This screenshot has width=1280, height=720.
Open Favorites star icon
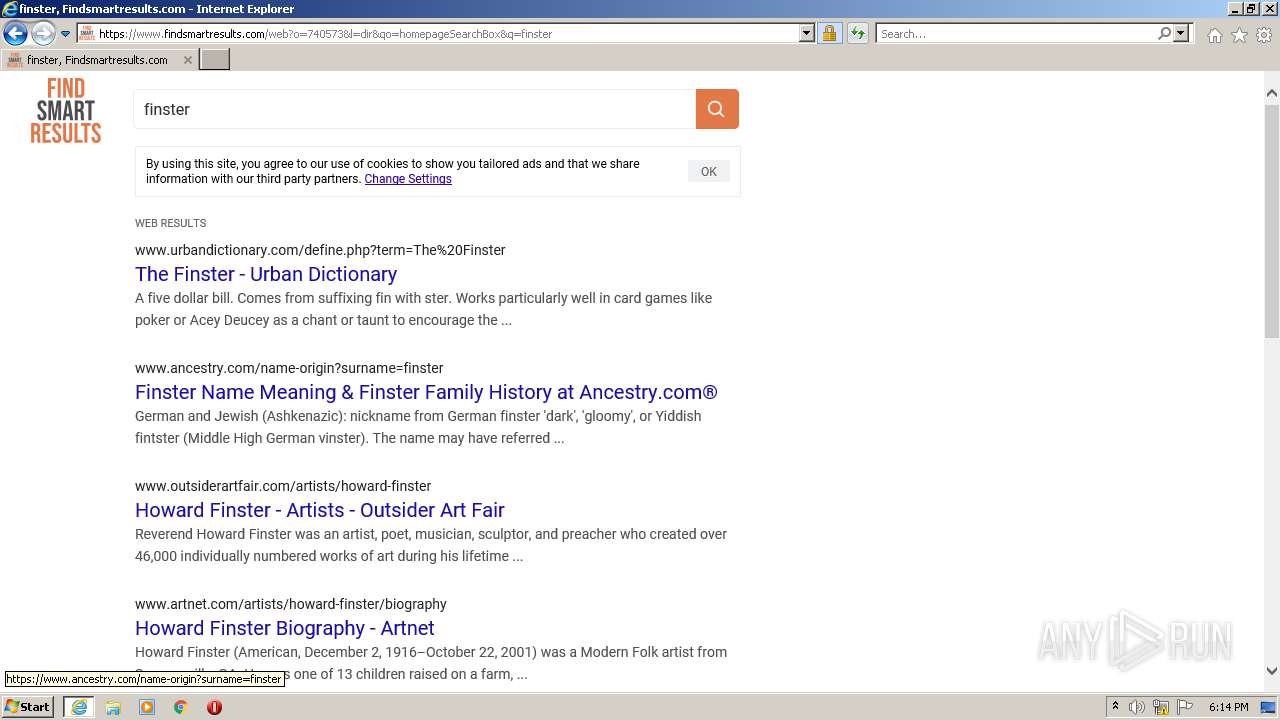1239,35
